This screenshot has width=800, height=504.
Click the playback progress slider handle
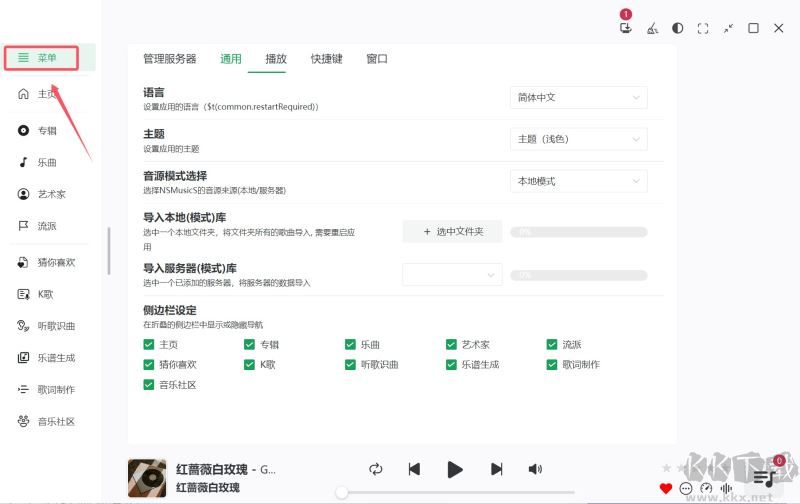point(342,492)
